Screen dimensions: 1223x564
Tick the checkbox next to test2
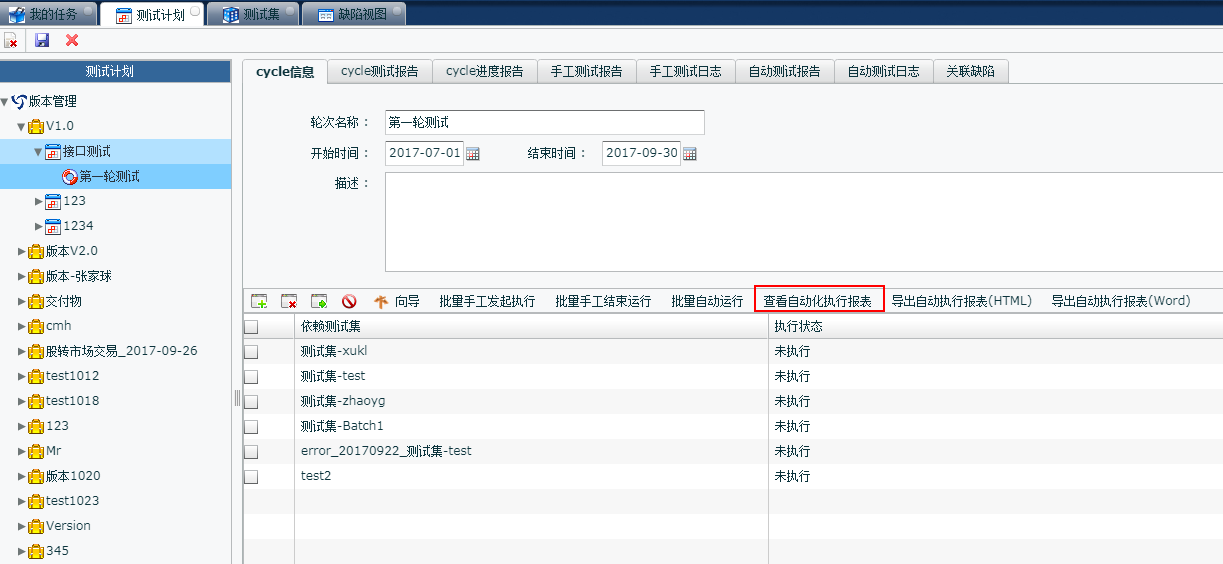click(251, 477)
